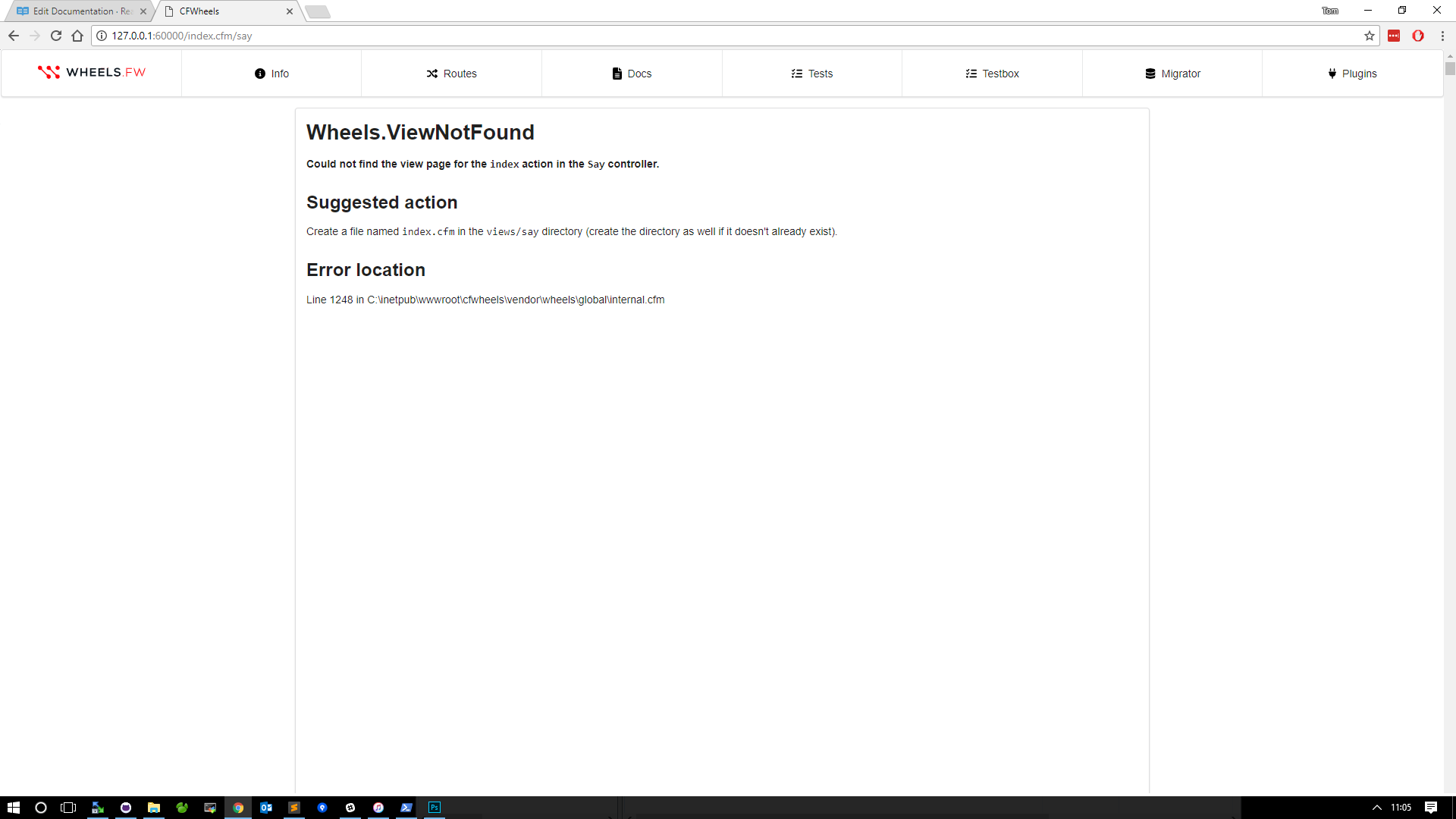This screenshot has height=819, width=1456.
Task: Click the Wheels.fw logo
Action: [92, 72]
